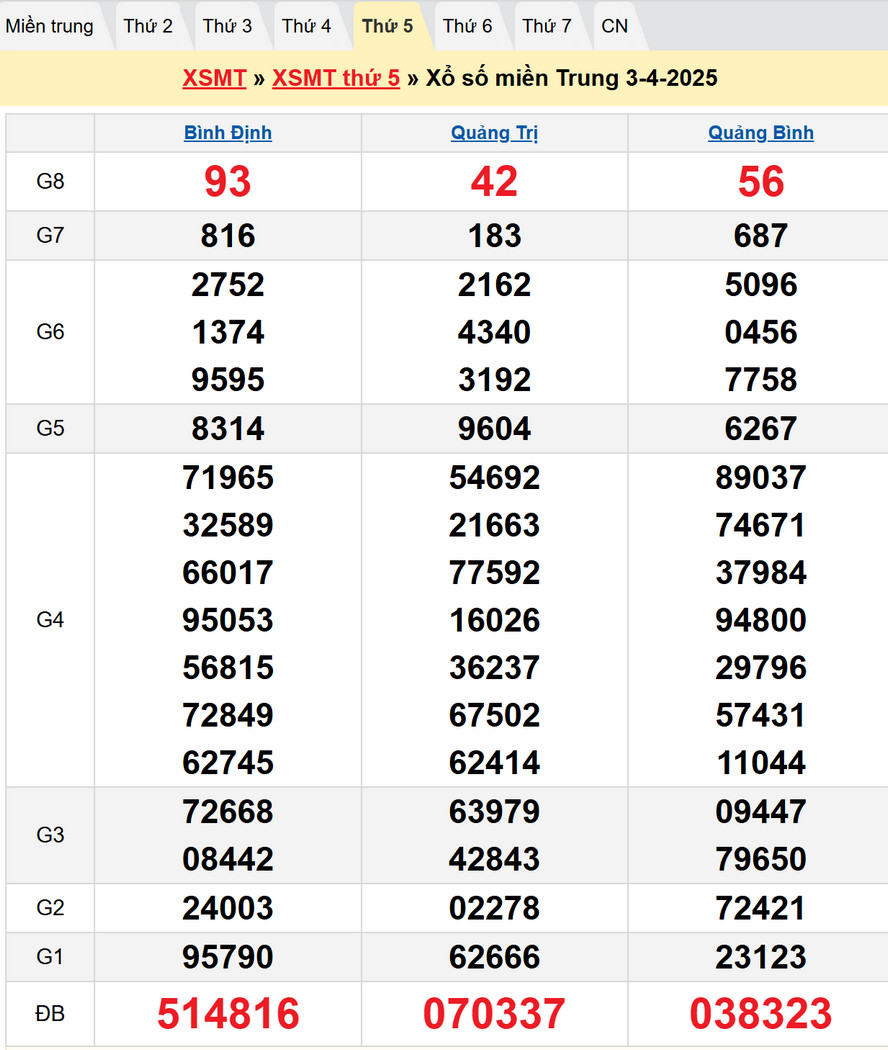
Task: Open the XSMT thứ 5 breadcrumb link
Action: pos(336,79)
